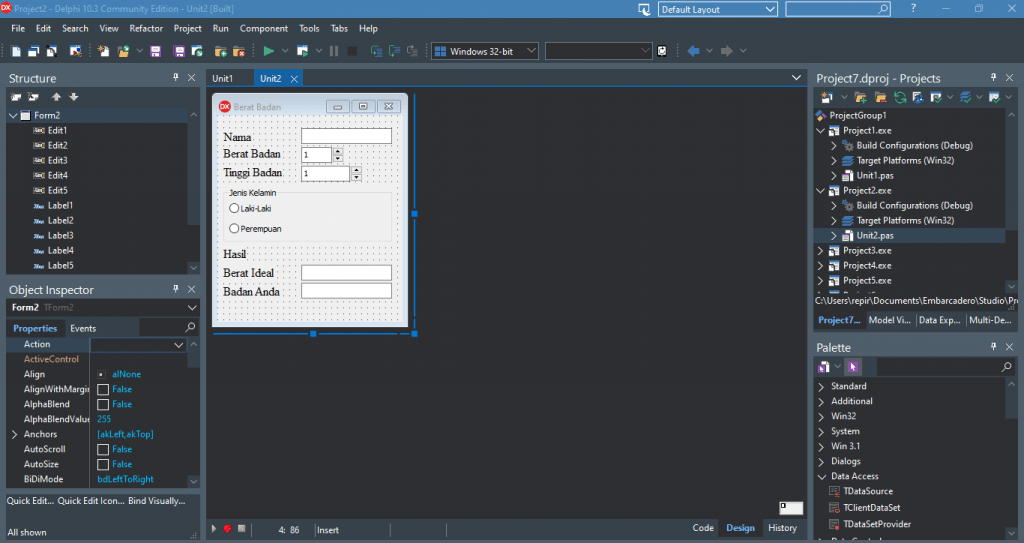Open the Action property dropdown
The width and height of the screenshot is (1024, 543).
tap(178, 345)
